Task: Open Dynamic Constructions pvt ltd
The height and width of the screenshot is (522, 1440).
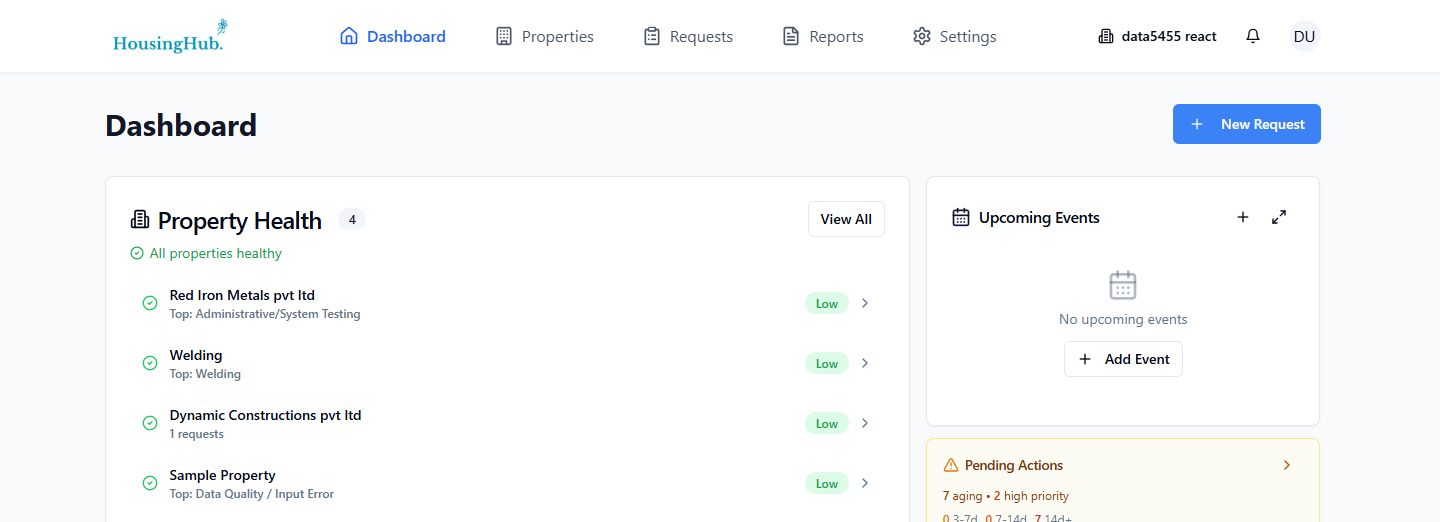Action: tap(507, 423)
